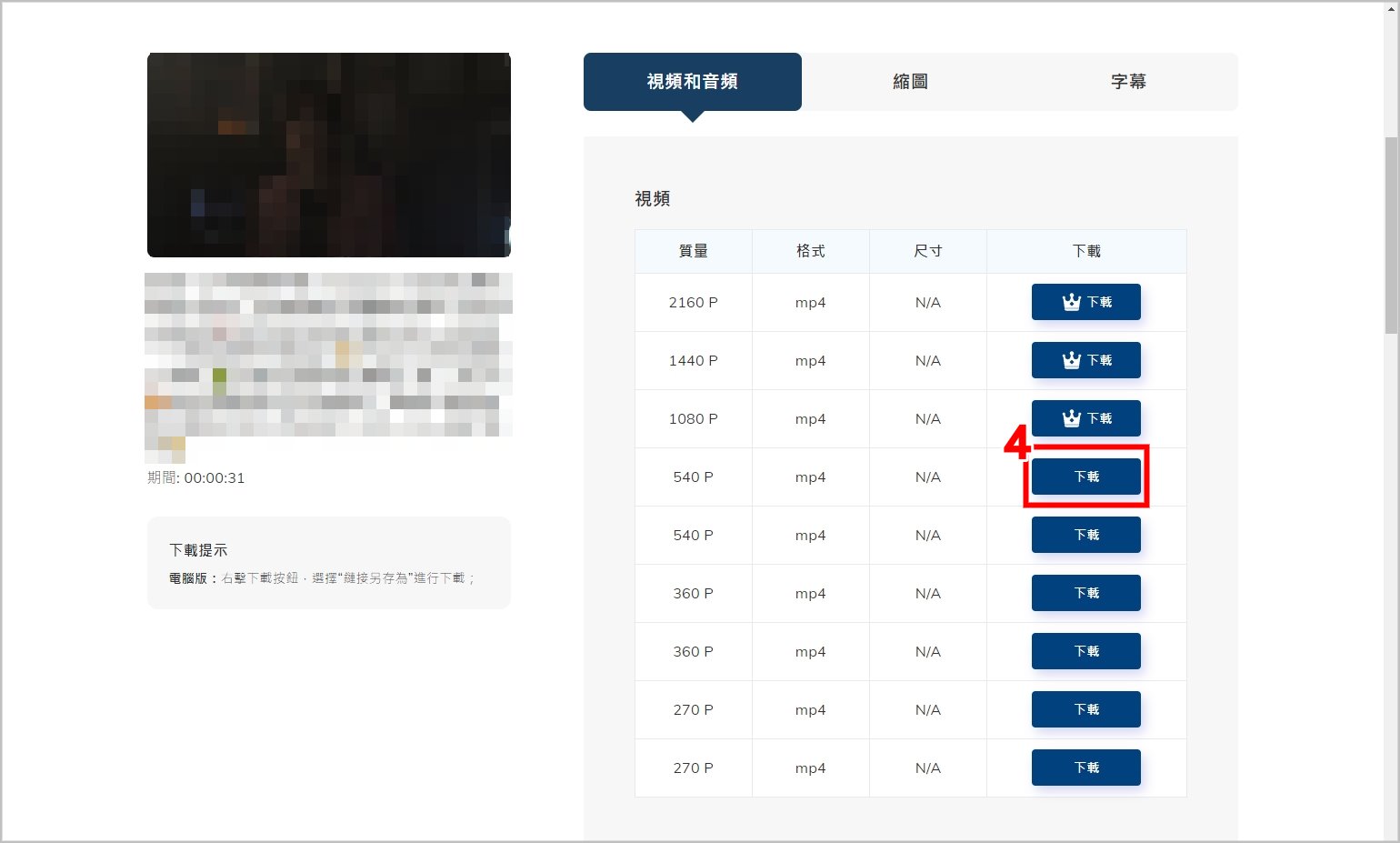
Task: Click the duration text 00:00:31
Action: coord(215,478)
